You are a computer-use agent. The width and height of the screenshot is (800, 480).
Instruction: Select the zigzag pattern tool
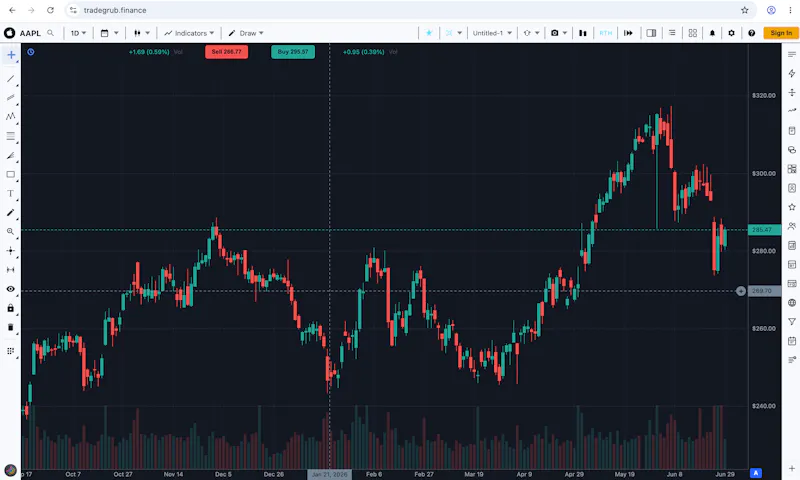coord(10,116)
